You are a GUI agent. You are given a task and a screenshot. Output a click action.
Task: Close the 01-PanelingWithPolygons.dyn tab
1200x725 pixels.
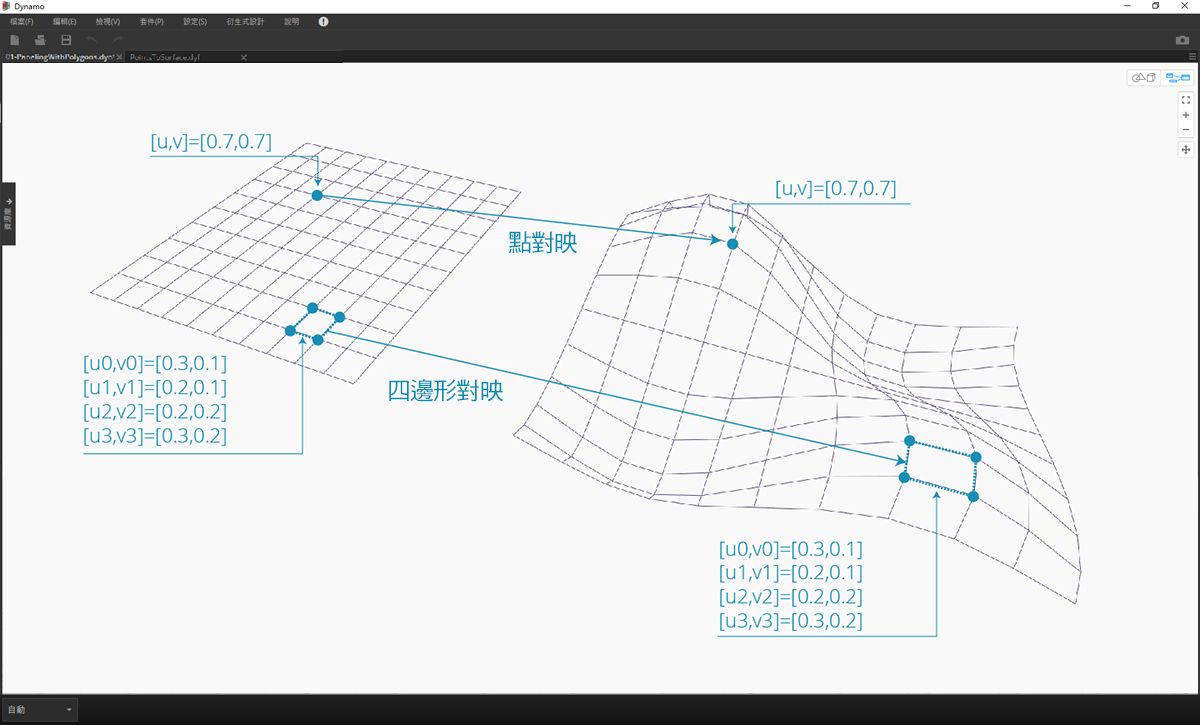[x=120, y=57]
